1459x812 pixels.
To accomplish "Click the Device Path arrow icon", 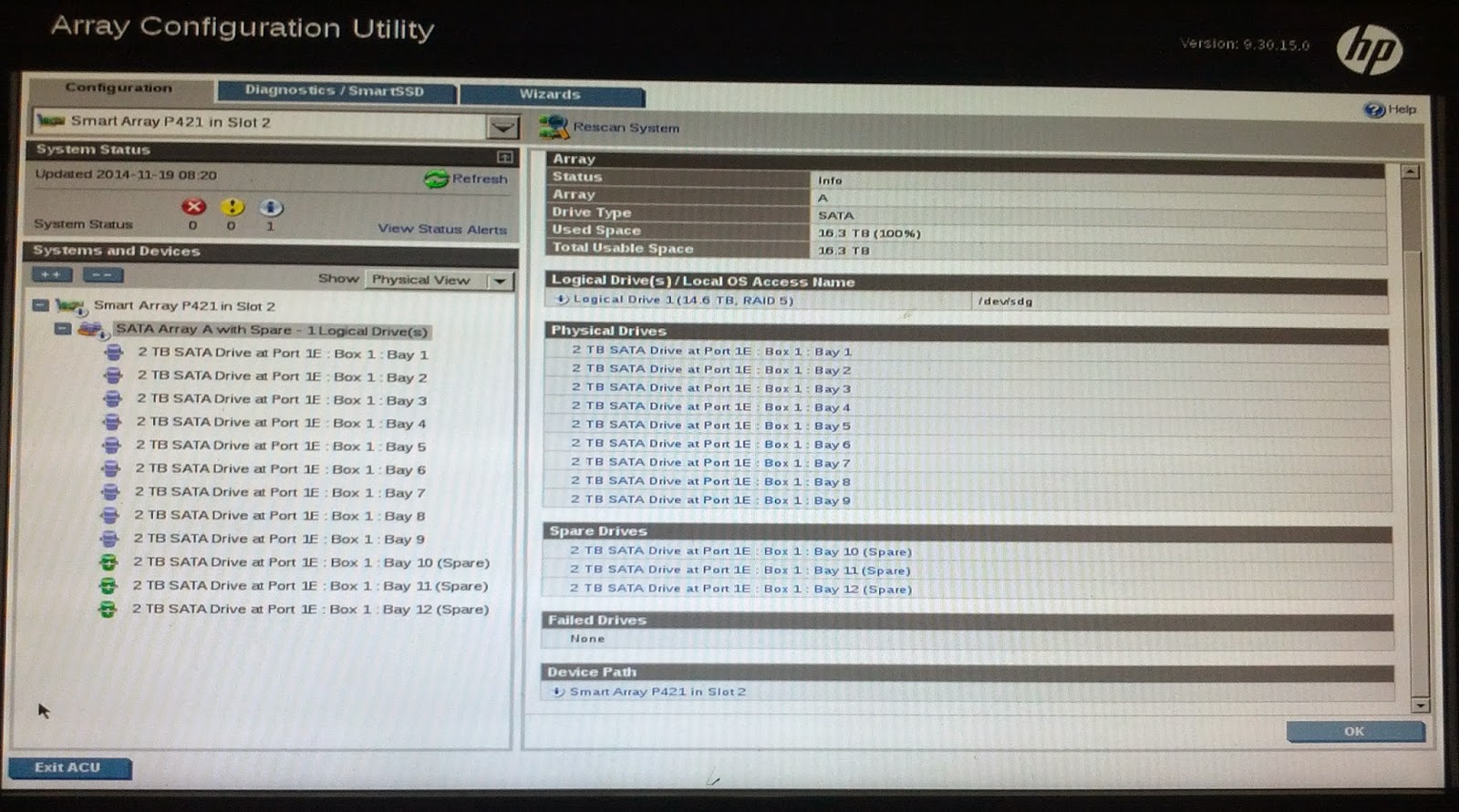I will pos(558,692).
